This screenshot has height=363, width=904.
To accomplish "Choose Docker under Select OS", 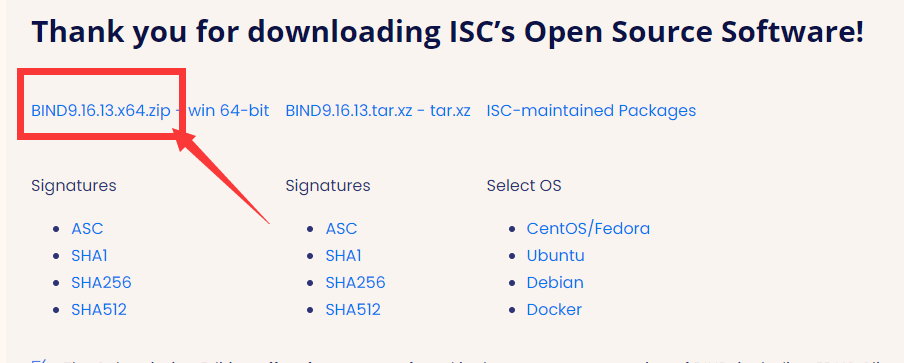I will [x=554, y=309].
